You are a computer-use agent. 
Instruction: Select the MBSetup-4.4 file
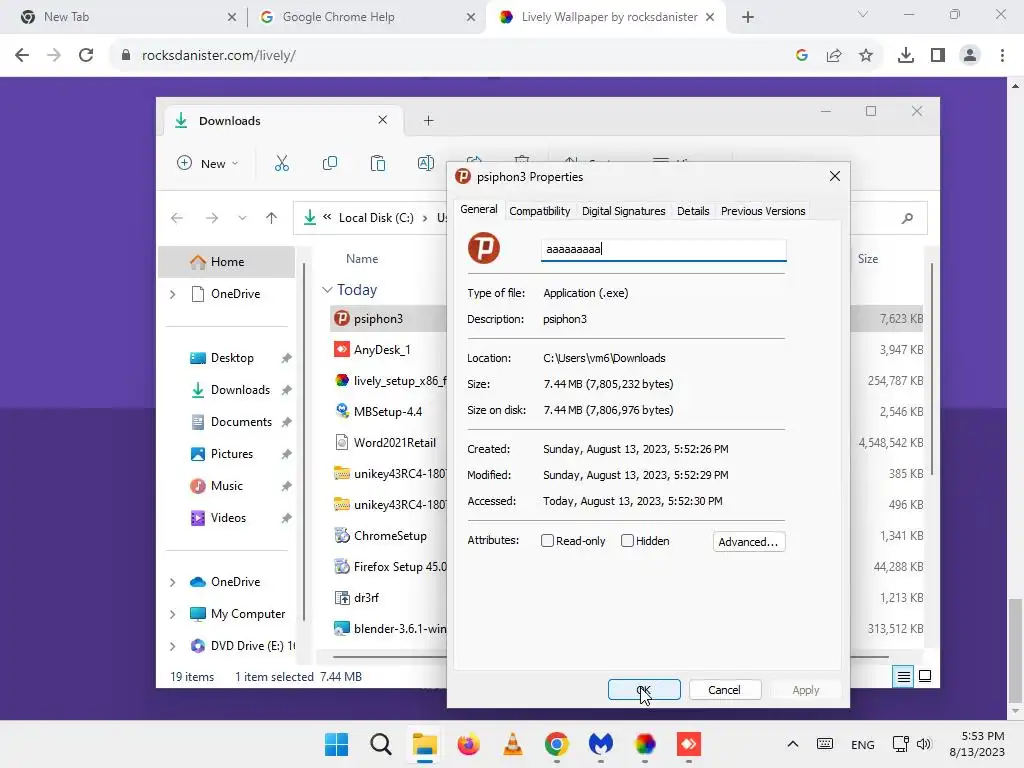(388, 411)
